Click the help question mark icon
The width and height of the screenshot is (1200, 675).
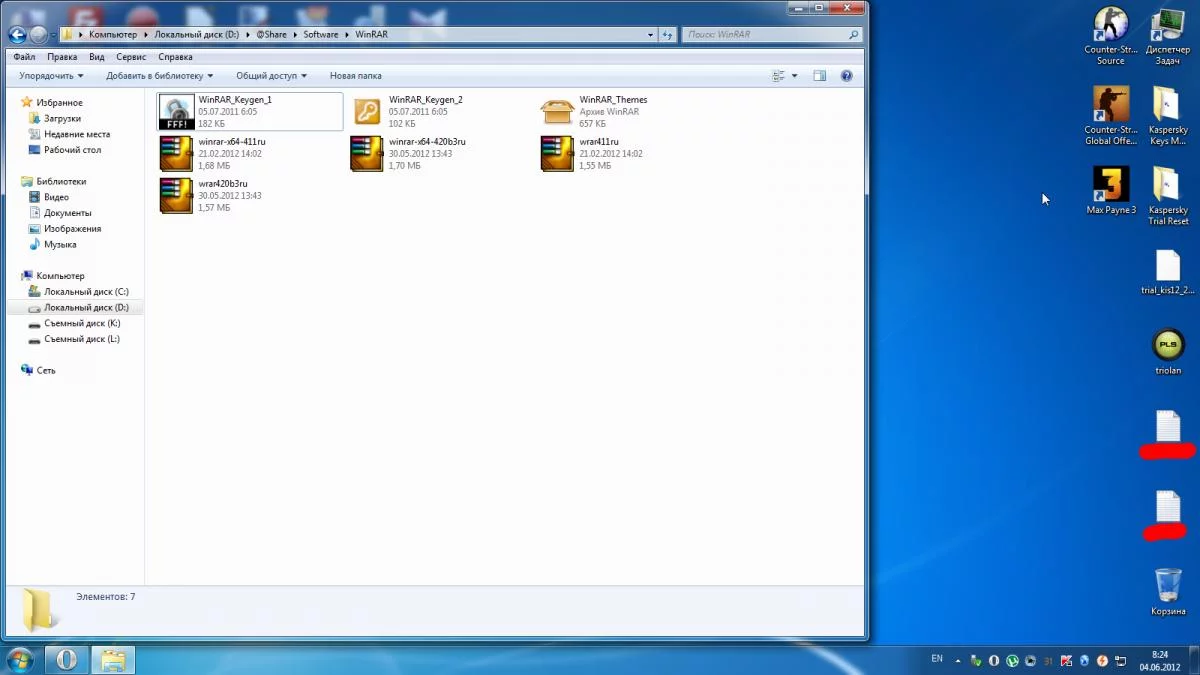click(846, 76)
